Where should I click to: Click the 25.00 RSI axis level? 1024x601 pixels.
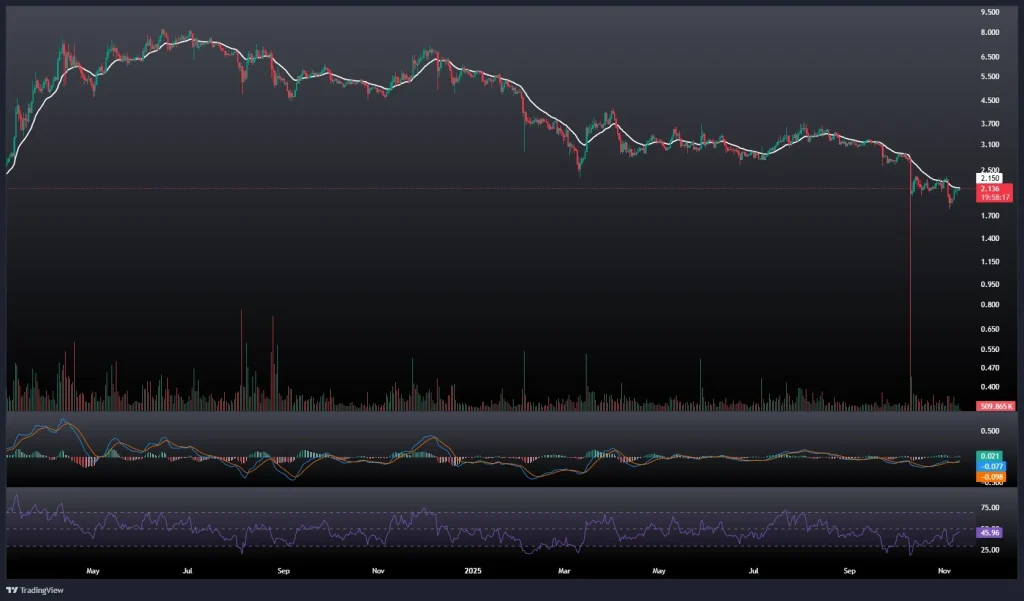990,550
